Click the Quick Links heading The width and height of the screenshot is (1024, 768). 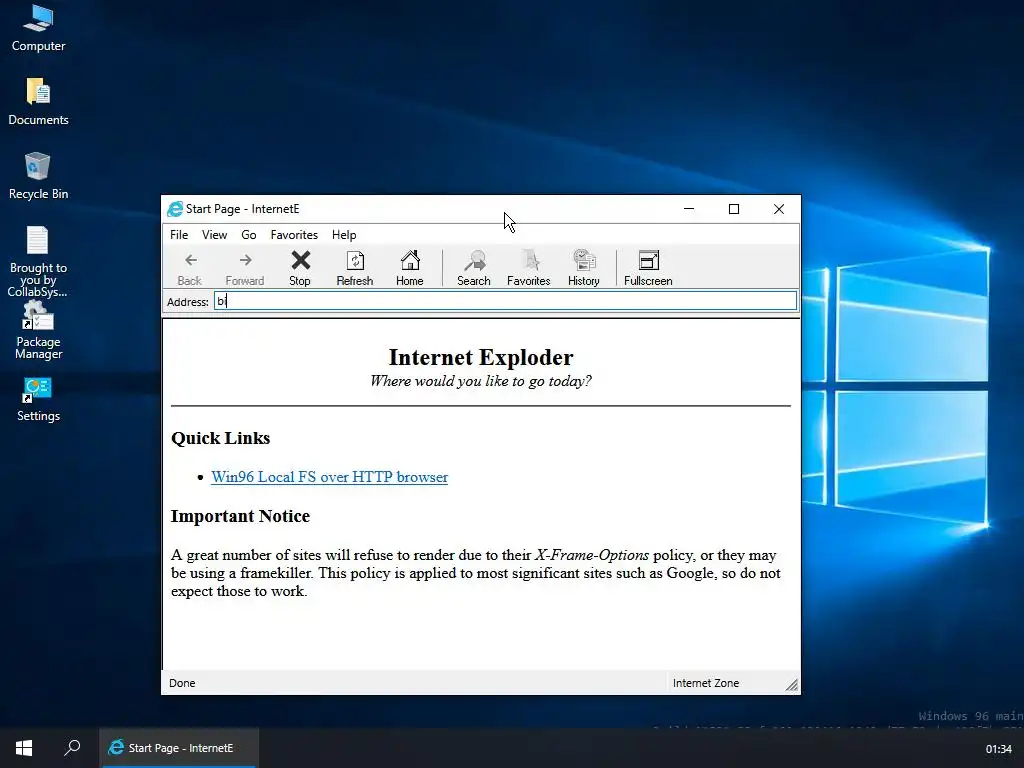221,438
